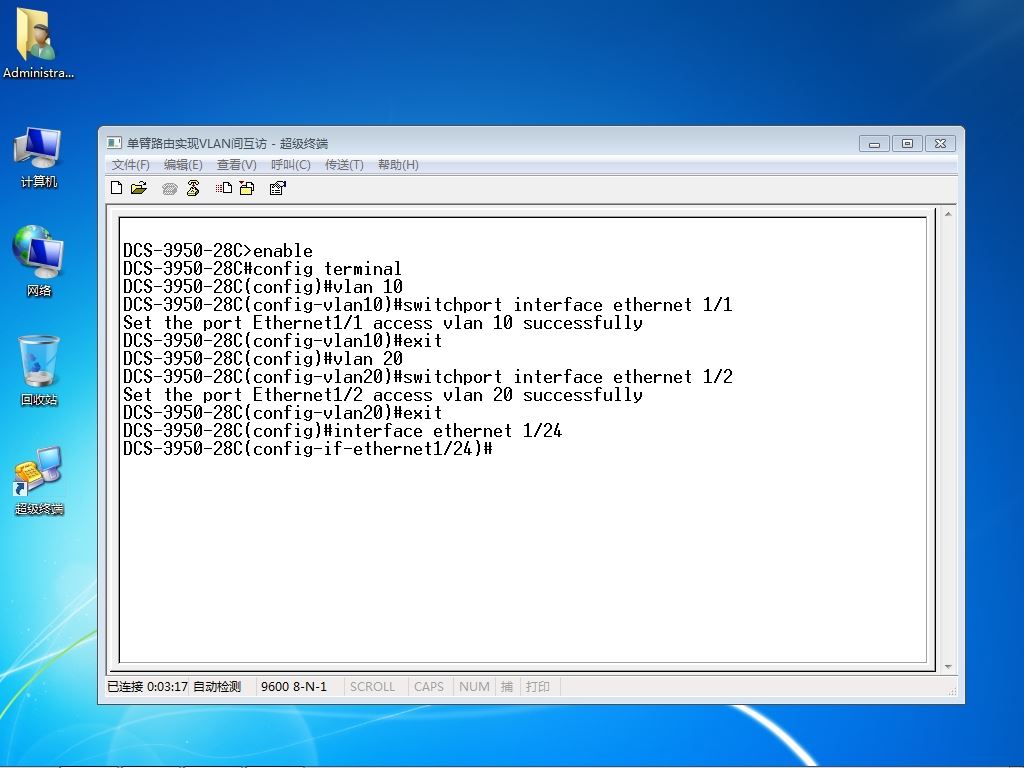Click the Properties toolbar icon
1024x768 pixels.
[x=278, y=188]
